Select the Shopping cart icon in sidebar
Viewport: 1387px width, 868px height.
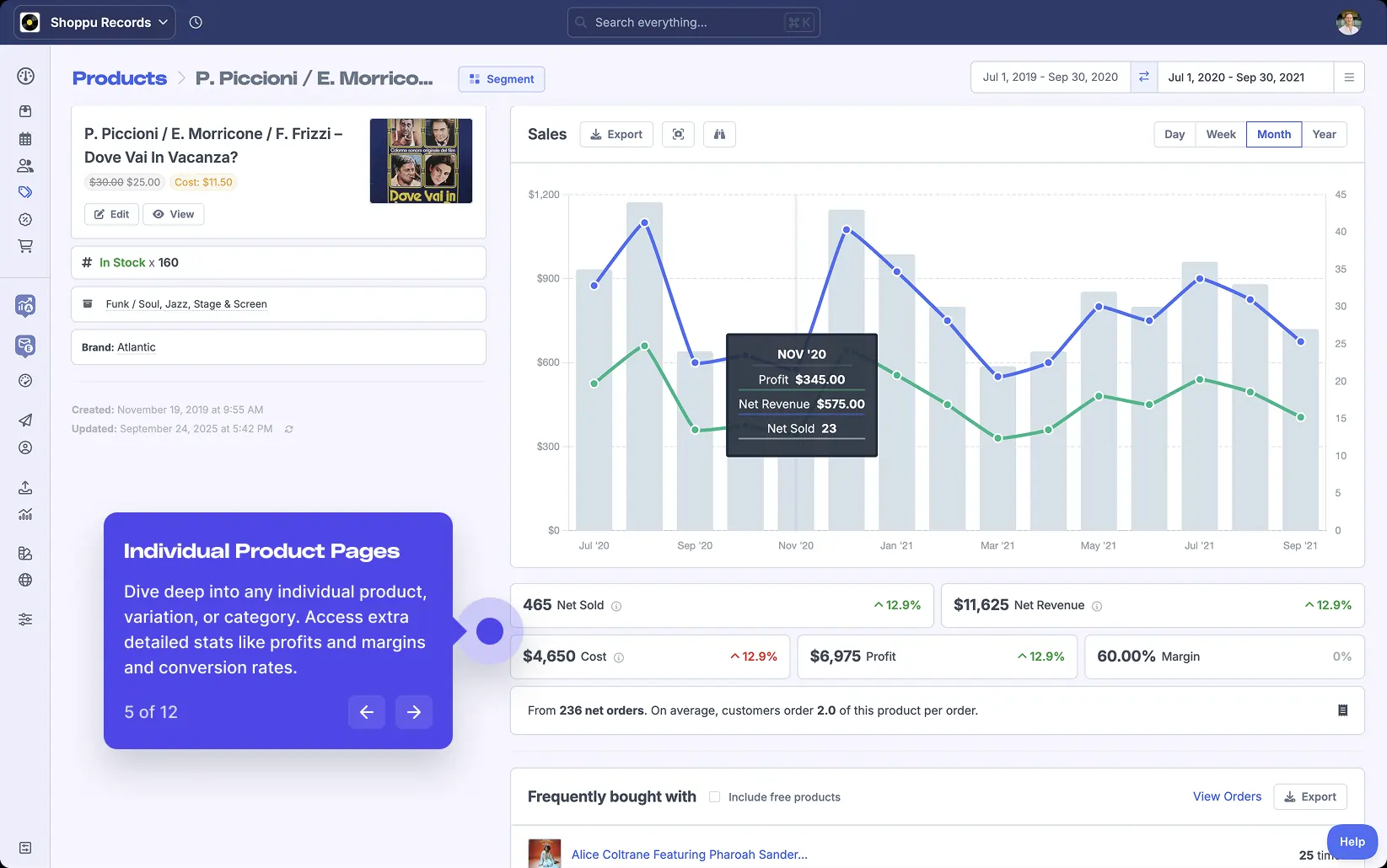pyautogui.click(x=25, y=245)
